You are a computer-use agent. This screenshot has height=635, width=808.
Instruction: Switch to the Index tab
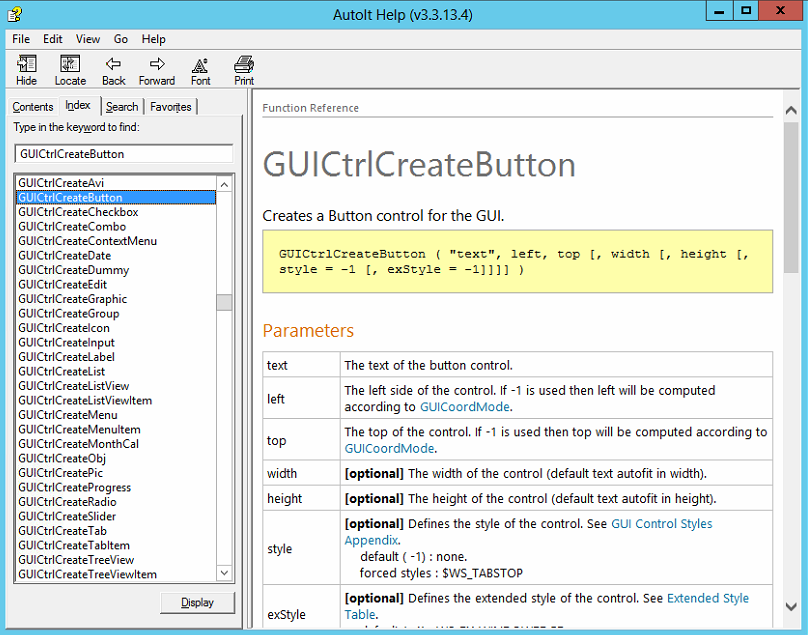point(78,105)
